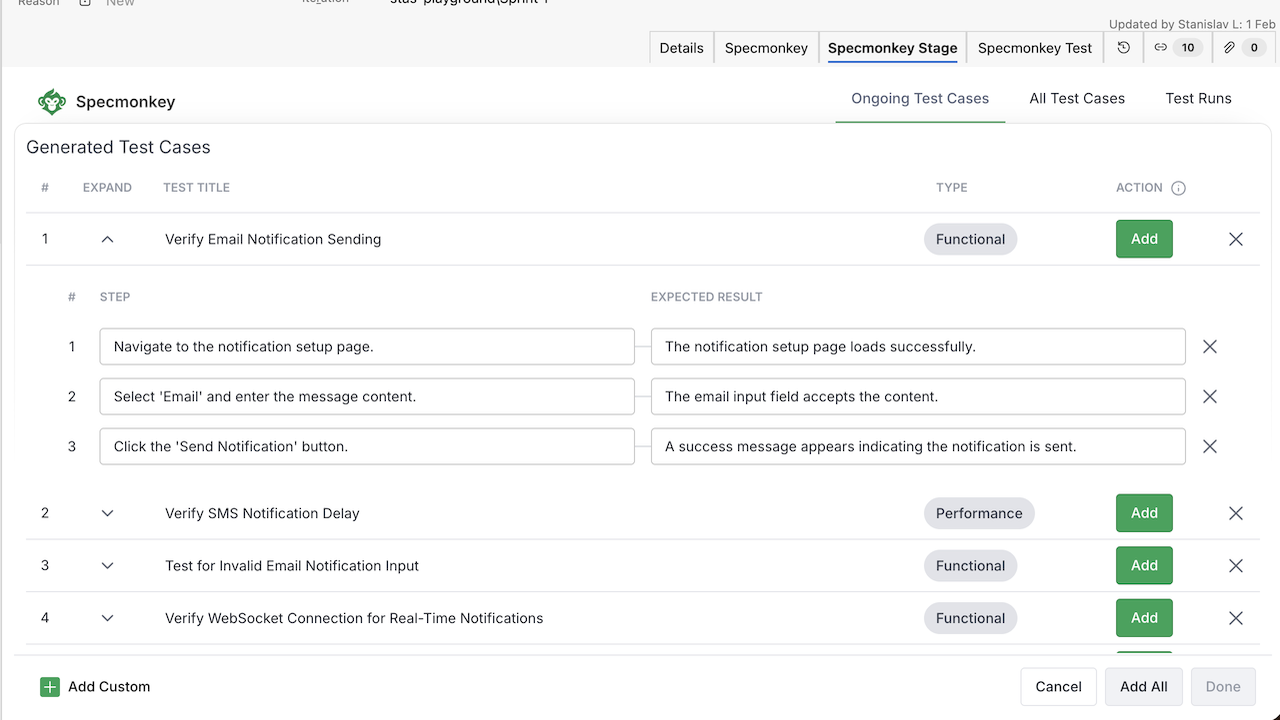
Task: Expand the WebSocket Connection test case
Action: pyautogui.click(x=108, y=618)
